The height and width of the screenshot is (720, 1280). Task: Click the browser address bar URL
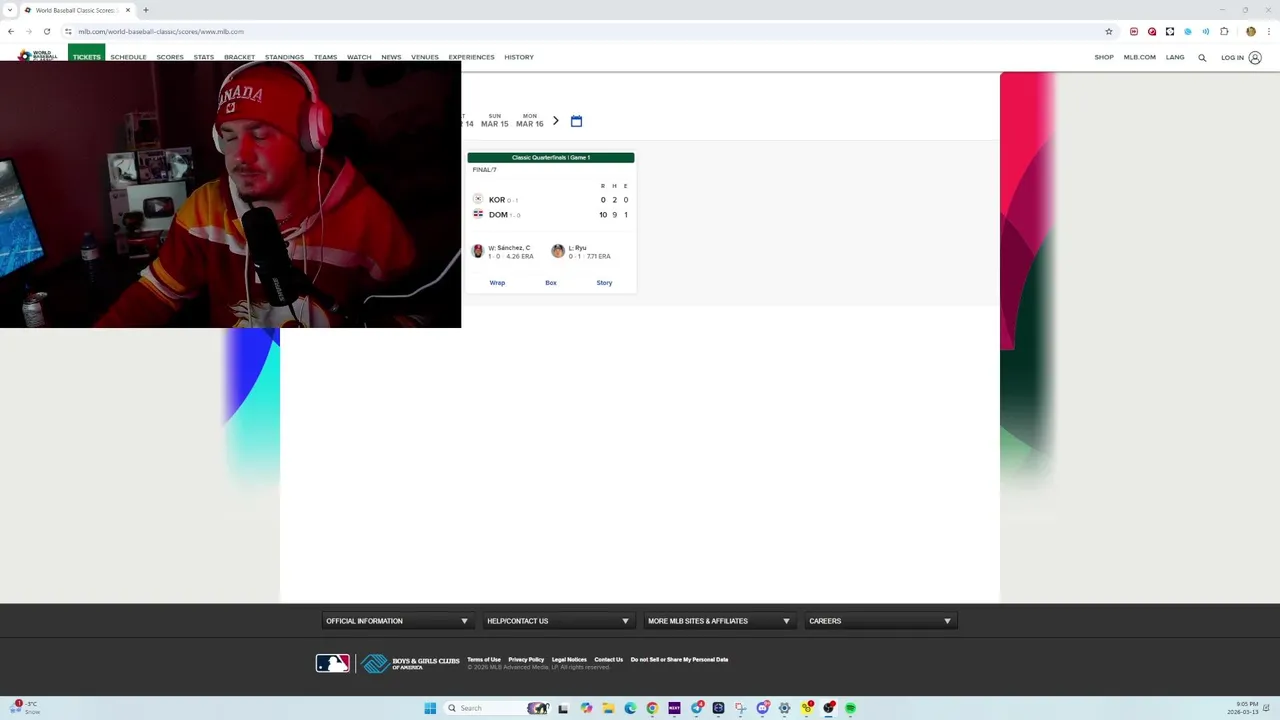[x=161, y=31]
